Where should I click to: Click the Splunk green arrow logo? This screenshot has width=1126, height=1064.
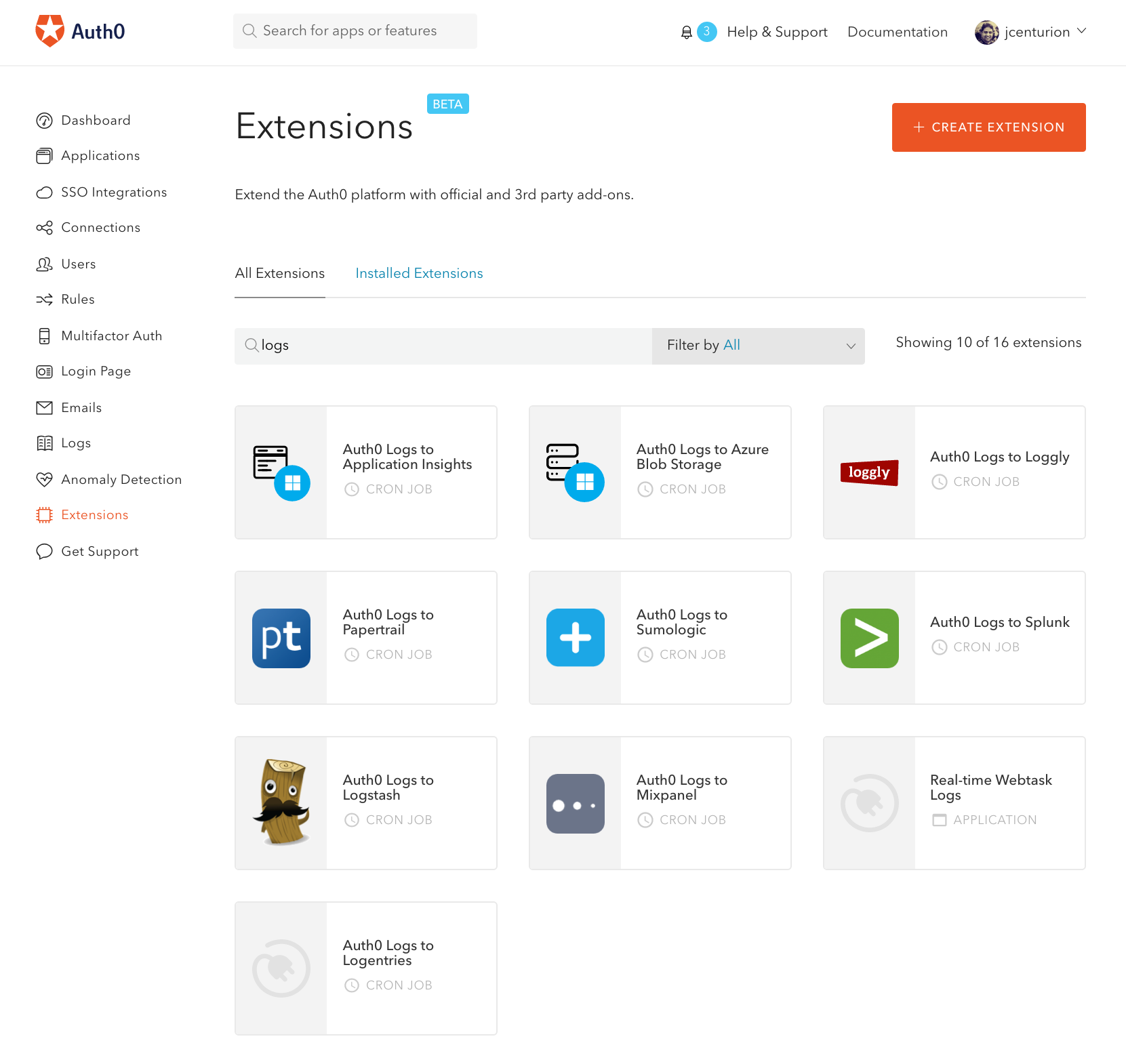pos(870,638)
